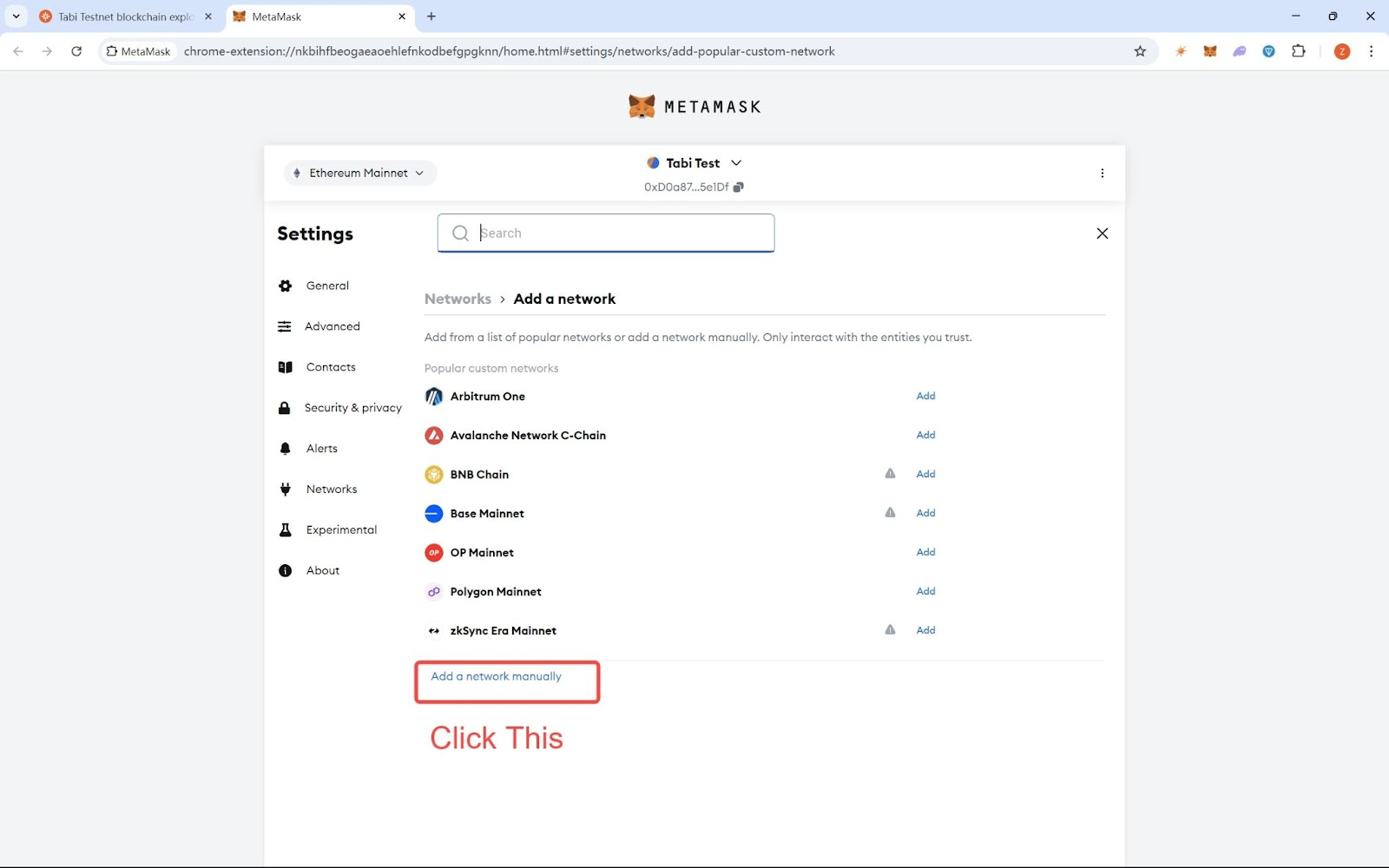Click the blue shield extension icon
Screen dimensions: 1389x868
click(x=1269, y=51)
